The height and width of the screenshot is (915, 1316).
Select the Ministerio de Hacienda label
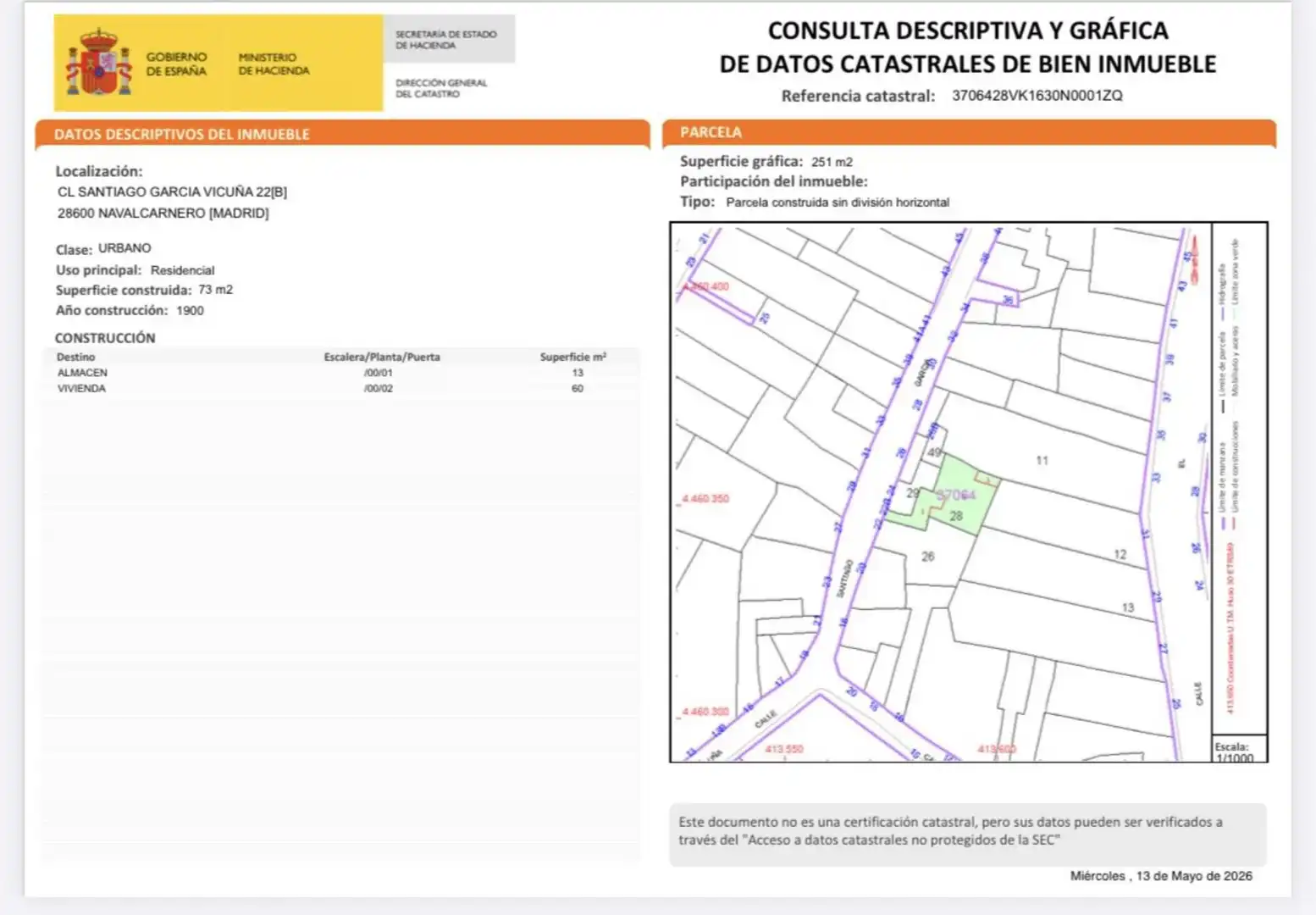(x=274, y=64)
